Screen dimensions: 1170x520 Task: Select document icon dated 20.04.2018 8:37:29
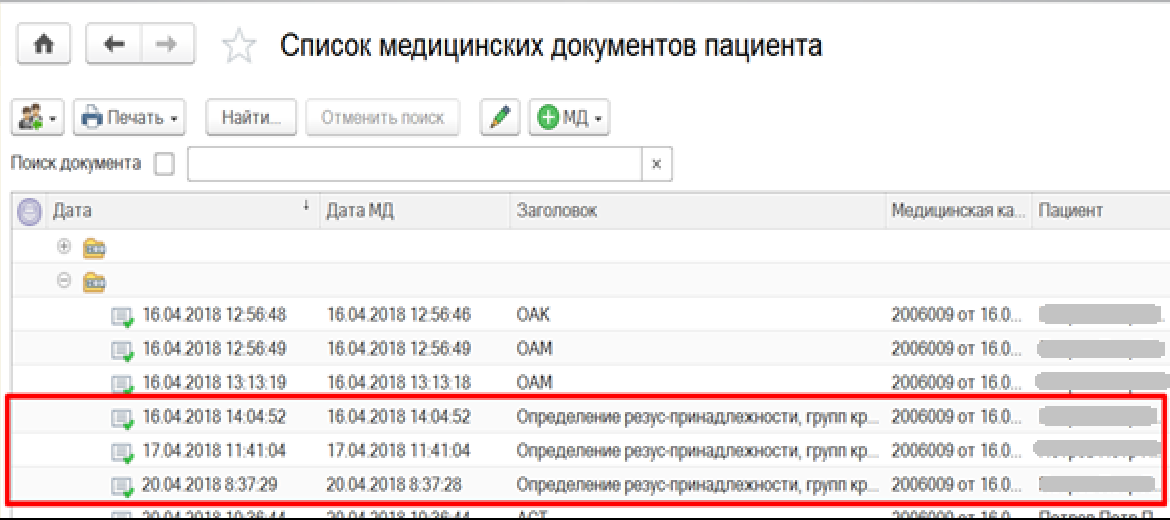point(122,487)
